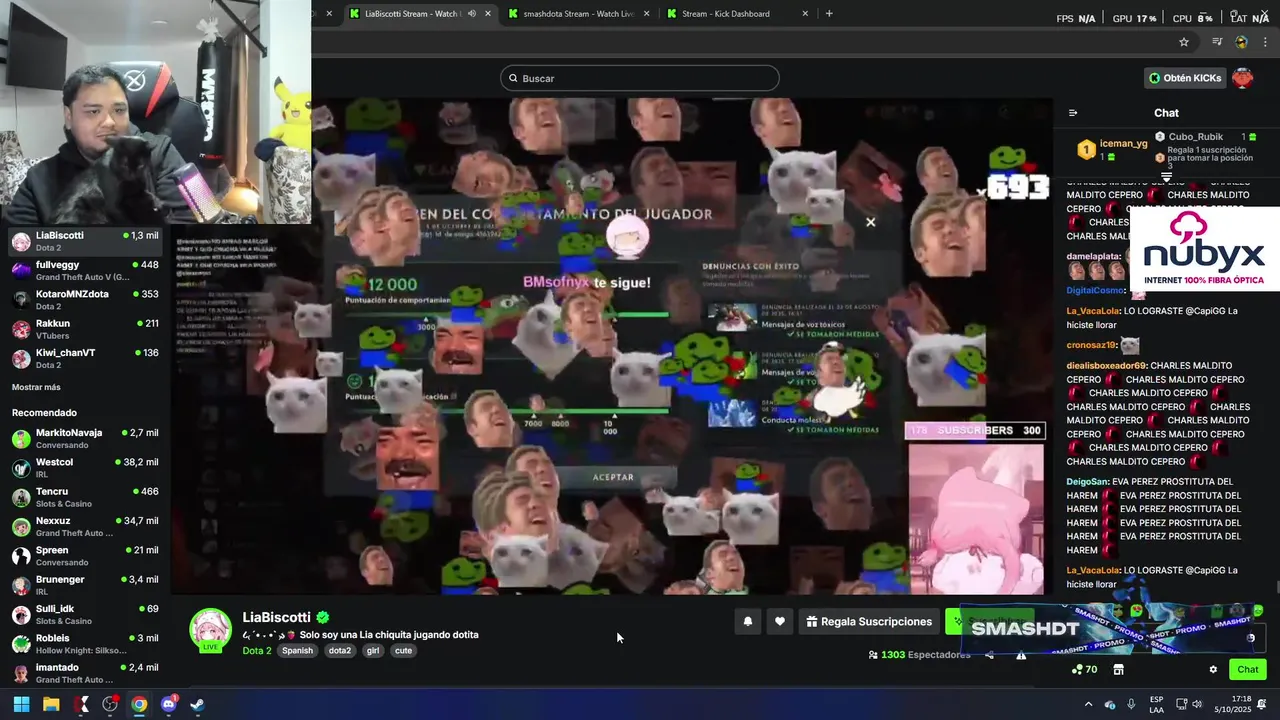1280x720 pixels.
Task: Open Westcol recommended channel
Action: click(85, 468)
